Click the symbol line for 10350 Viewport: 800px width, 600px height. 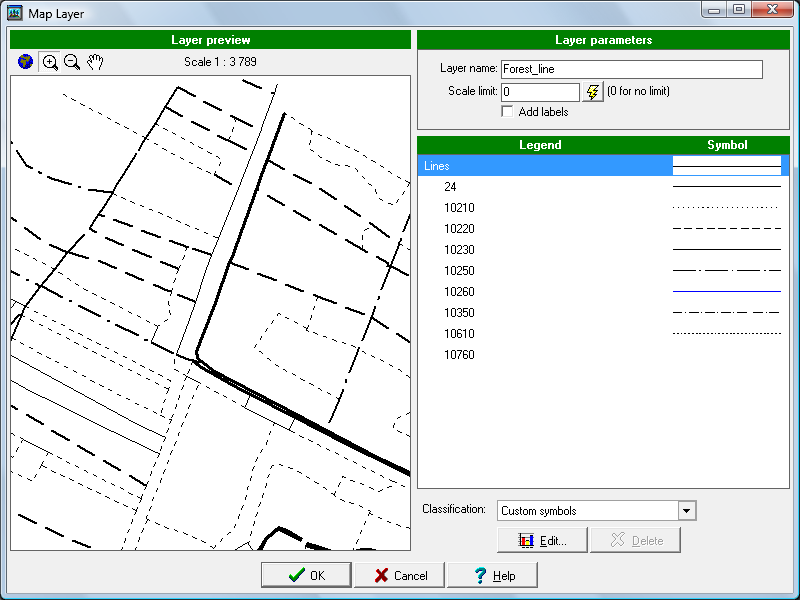[x=726, y=313]
